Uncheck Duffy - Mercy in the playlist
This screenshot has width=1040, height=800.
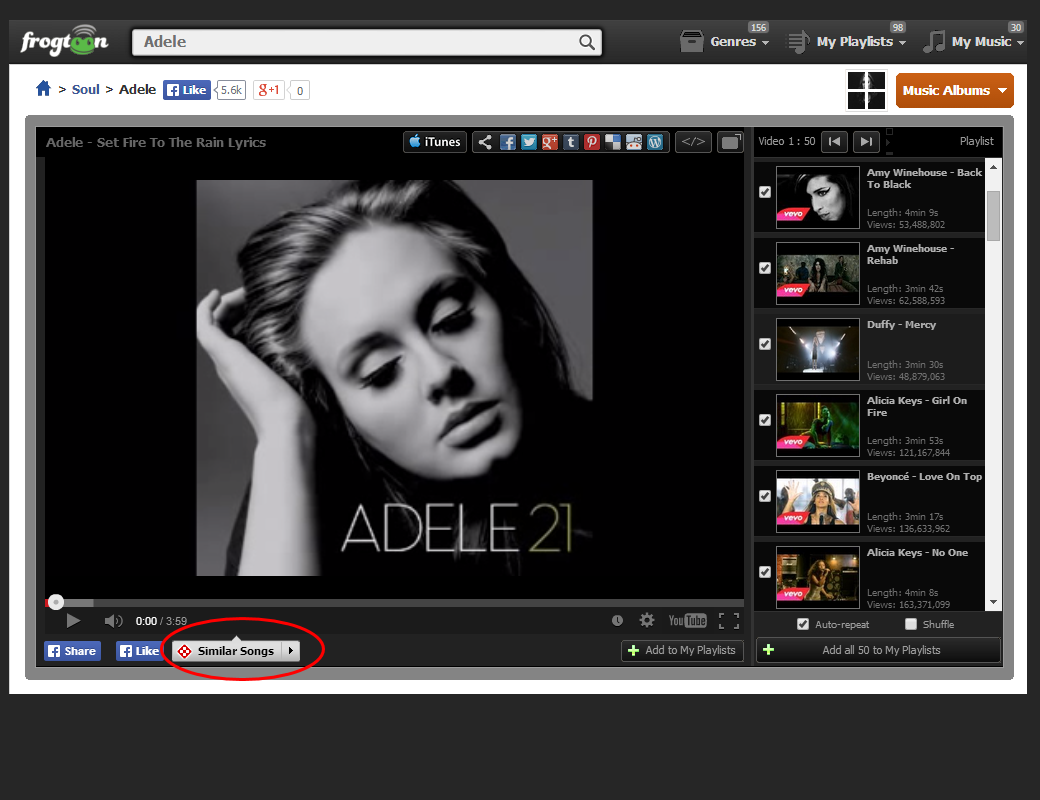765,344
